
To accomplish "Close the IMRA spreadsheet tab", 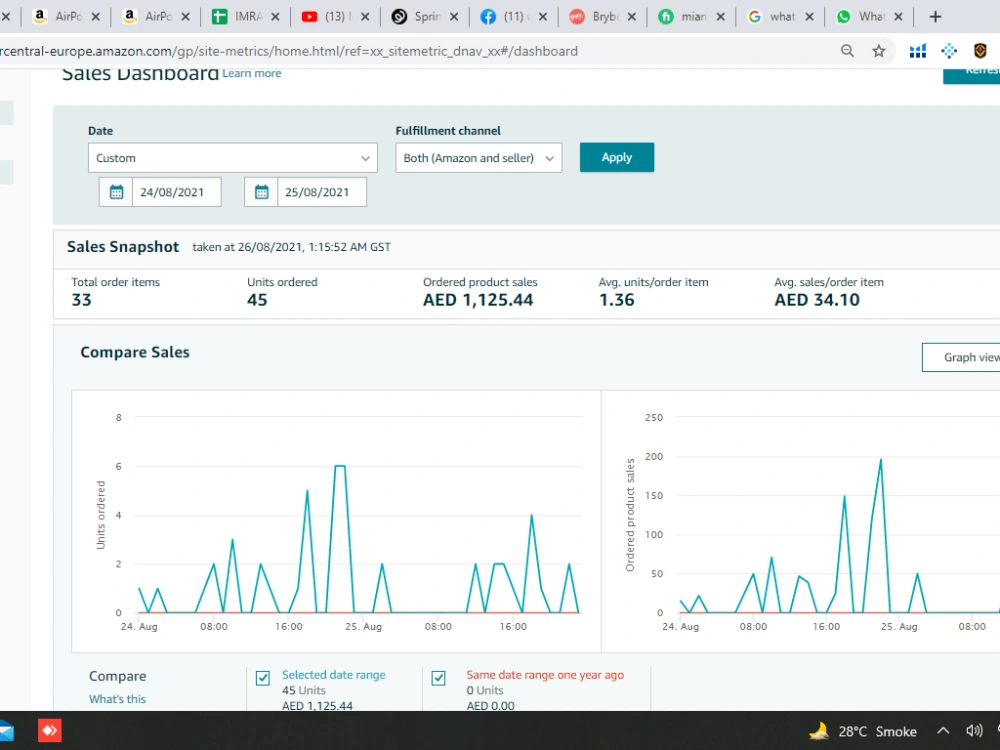I will coord(276,17).
